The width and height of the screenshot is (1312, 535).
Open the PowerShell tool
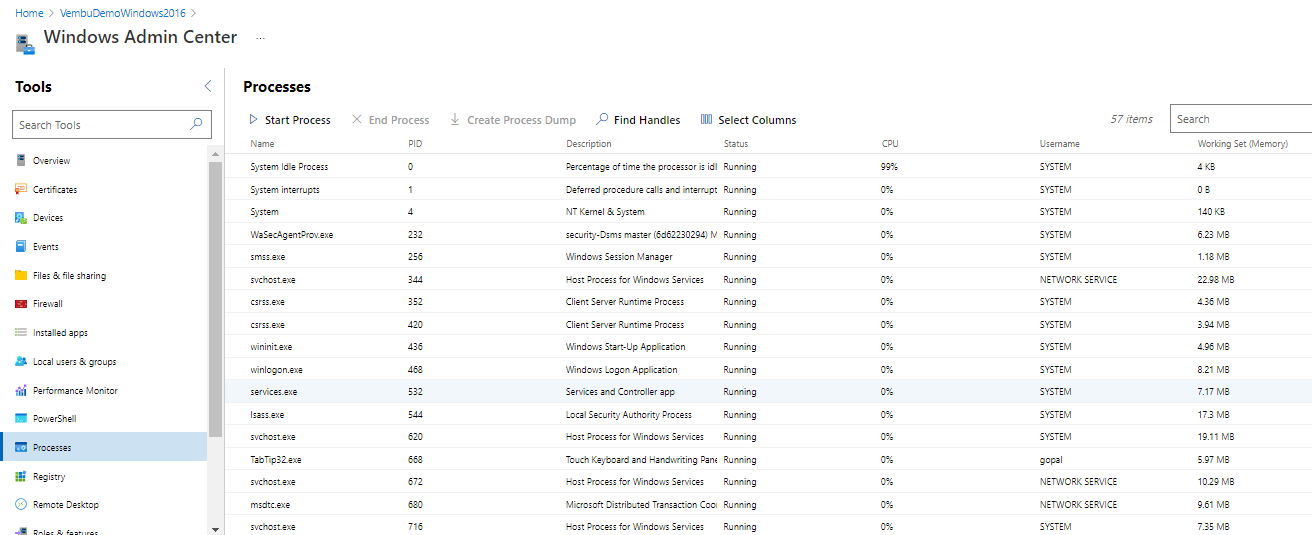click(x=55, y=419)
